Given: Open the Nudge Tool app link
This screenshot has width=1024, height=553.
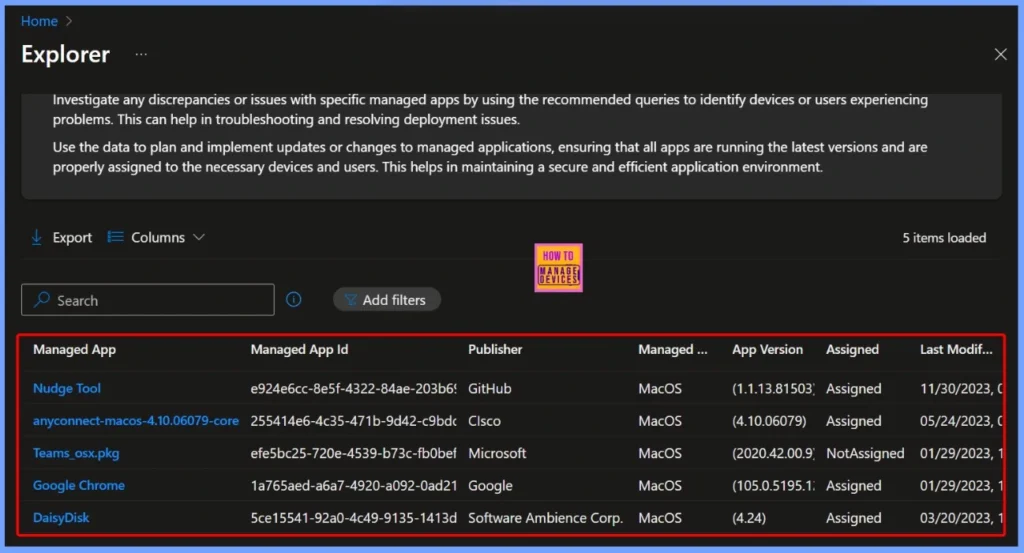Looking at the screenshot, I should 67,388.
